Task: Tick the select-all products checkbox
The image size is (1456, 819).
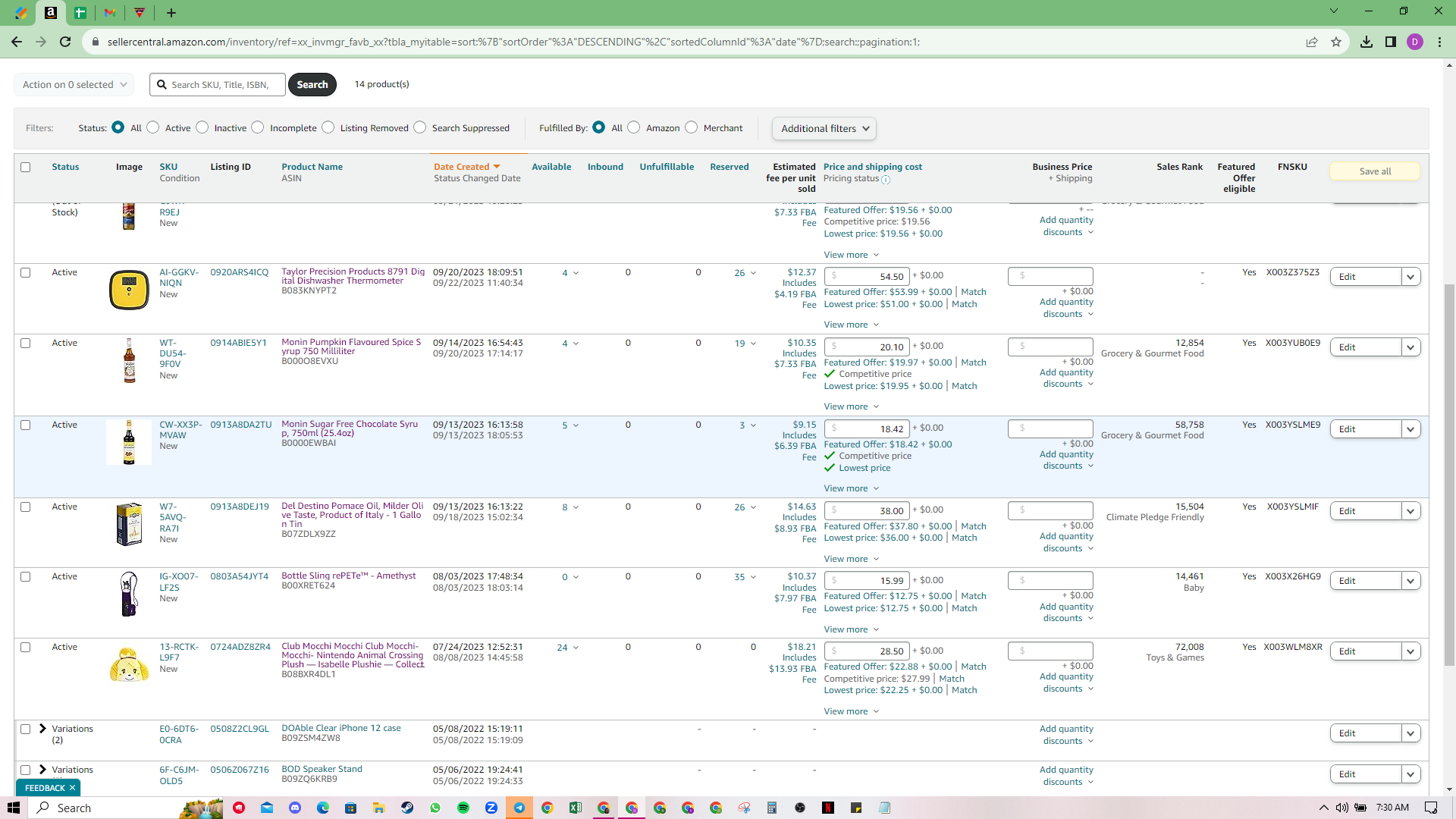Action: coord(26,167)
